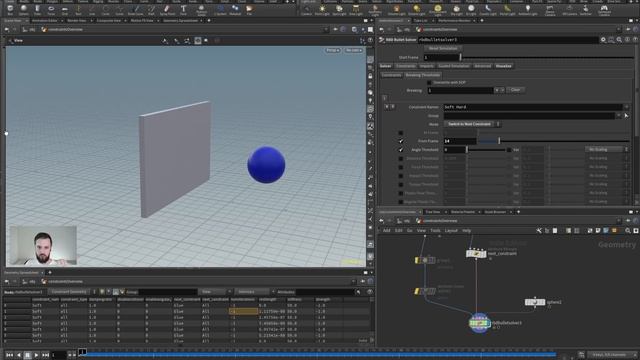Select the Tube shelf tool

(x=37, y=10)
